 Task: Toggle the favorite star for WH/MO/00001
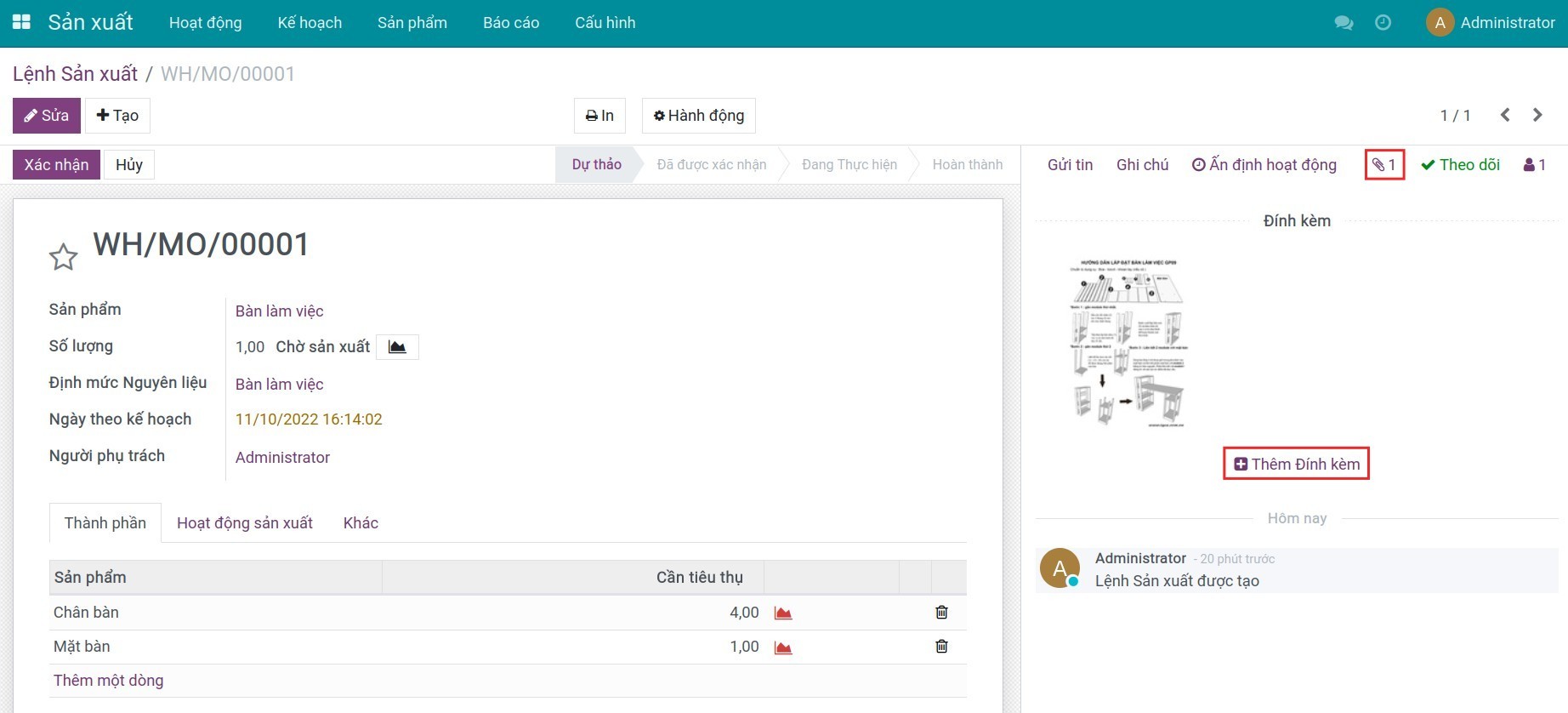point(64,257)
